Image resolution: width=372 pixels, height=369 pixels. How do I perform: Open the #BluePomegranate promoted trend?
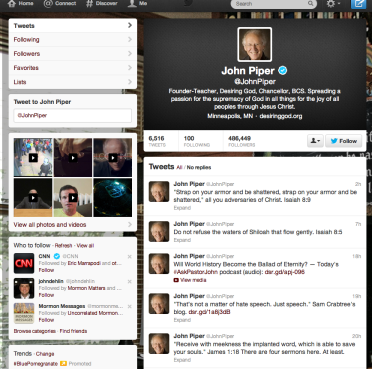coord(36,364)
